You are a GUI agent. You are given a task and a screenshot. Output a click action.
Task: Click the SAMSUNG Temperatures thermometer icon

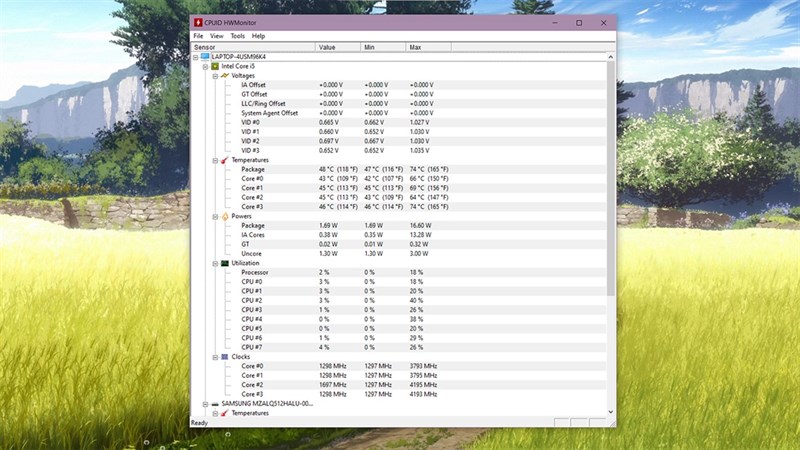pyautogui.click(x=225, y=413)
